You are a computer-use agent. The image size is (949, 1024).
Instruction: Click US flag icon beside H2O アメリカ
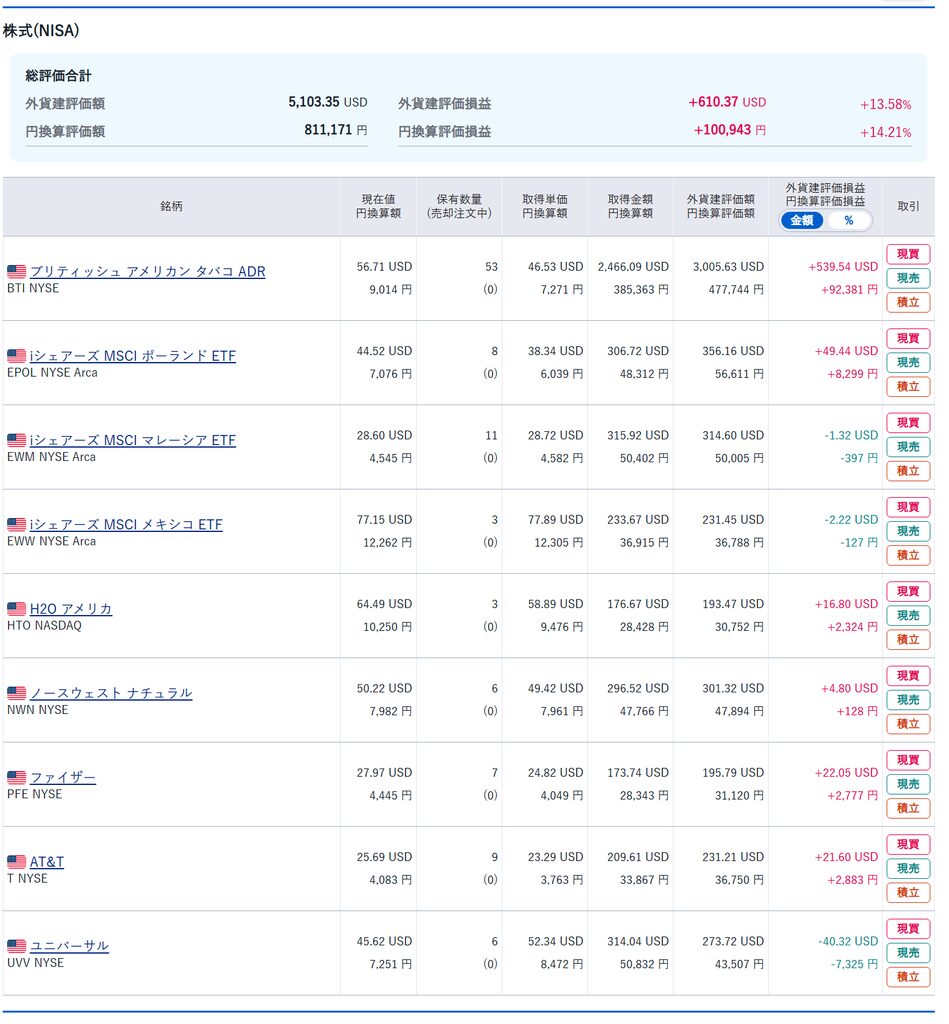[x=16, y=609]
